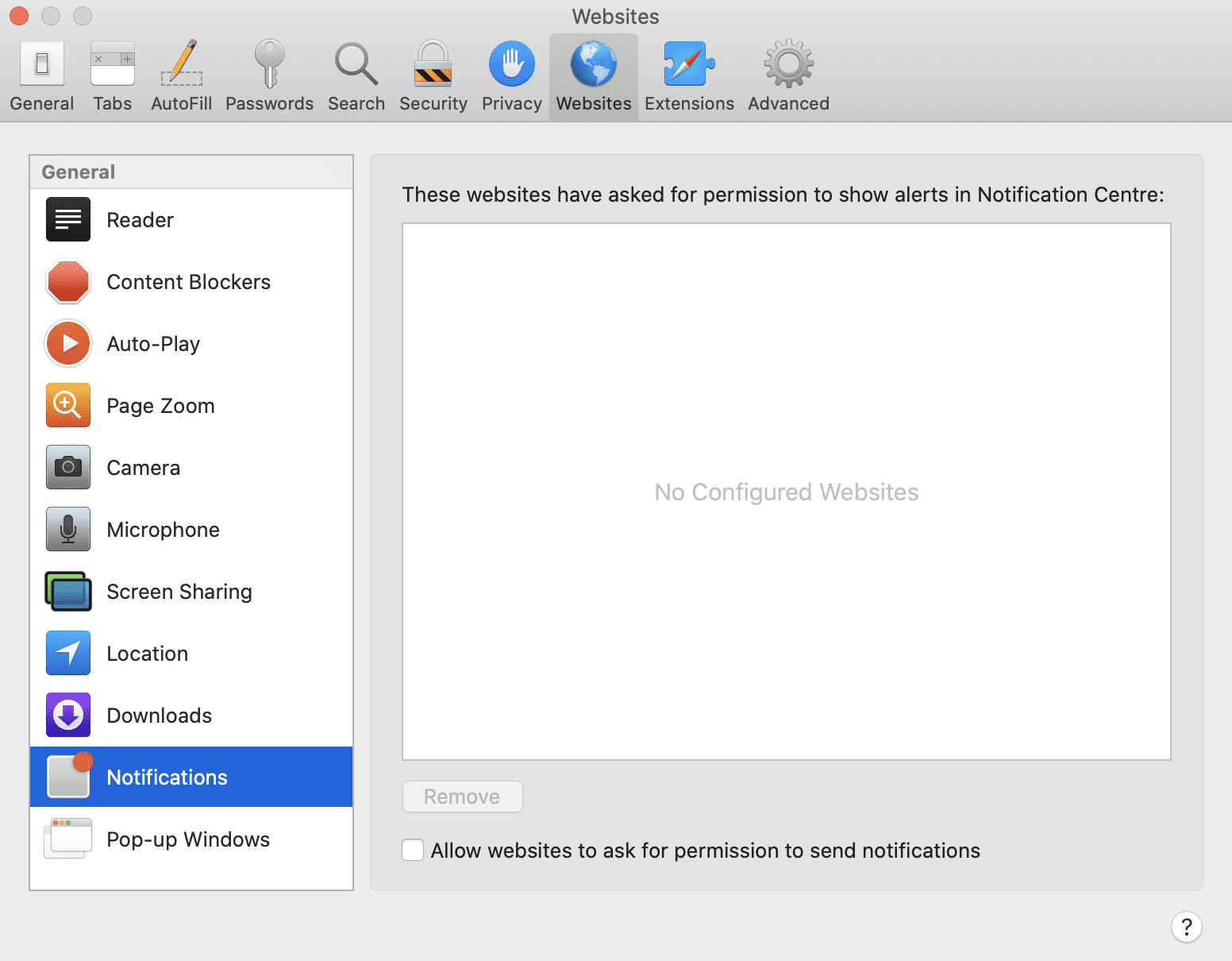
Task: Select Notifications in the sidebar
Action: [191, 777]
